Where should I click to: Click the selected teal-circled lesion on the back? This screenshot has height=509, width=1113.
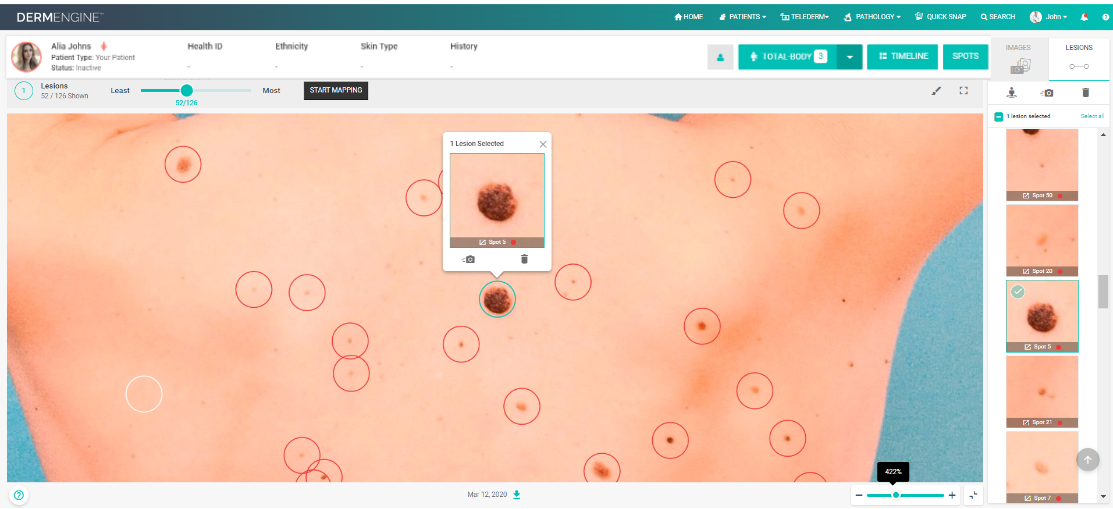(497, 299)
